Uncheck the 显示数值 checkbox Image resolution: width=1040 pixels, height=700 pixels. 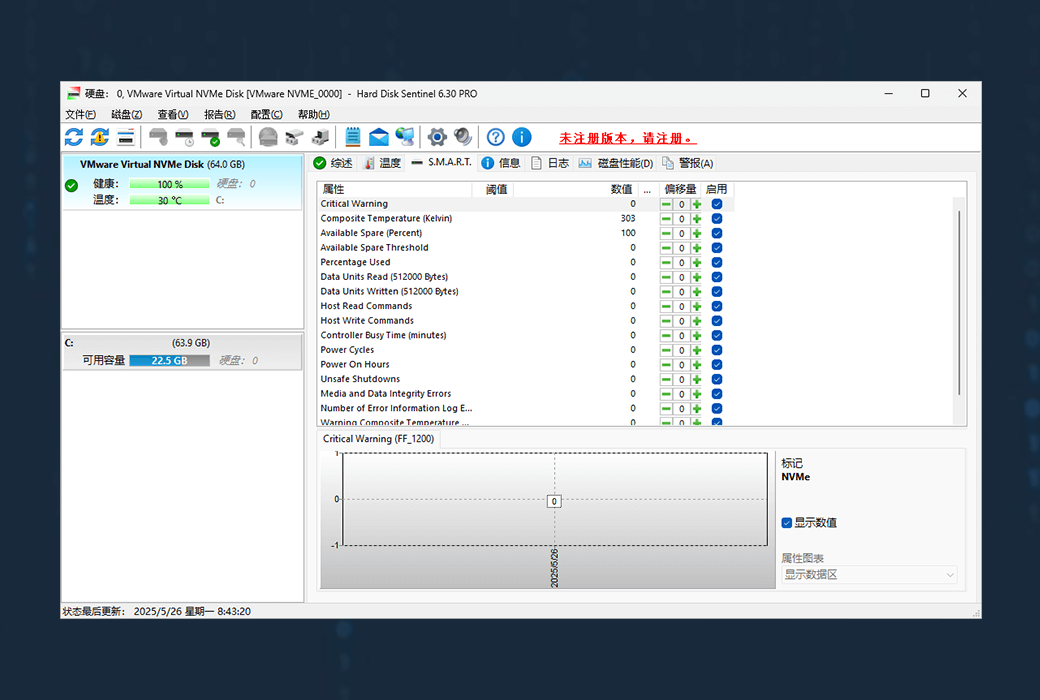click(x=787, y=523)
